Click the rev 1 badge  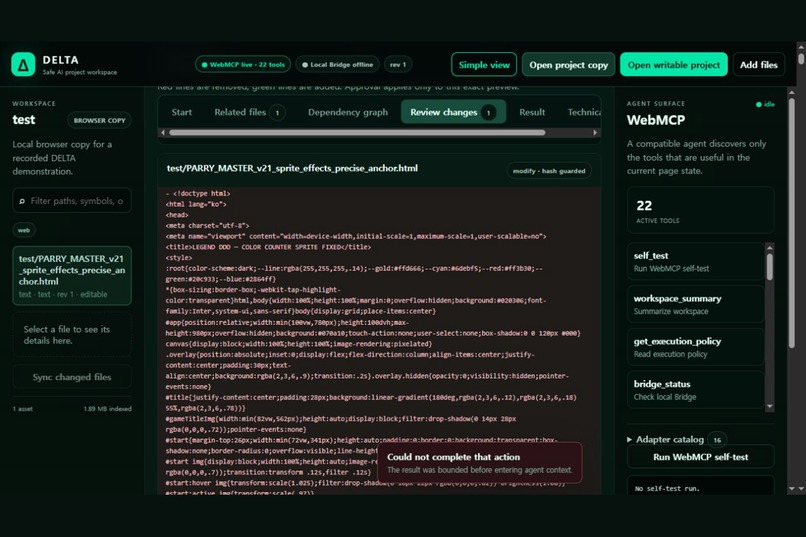coord(398,64)
